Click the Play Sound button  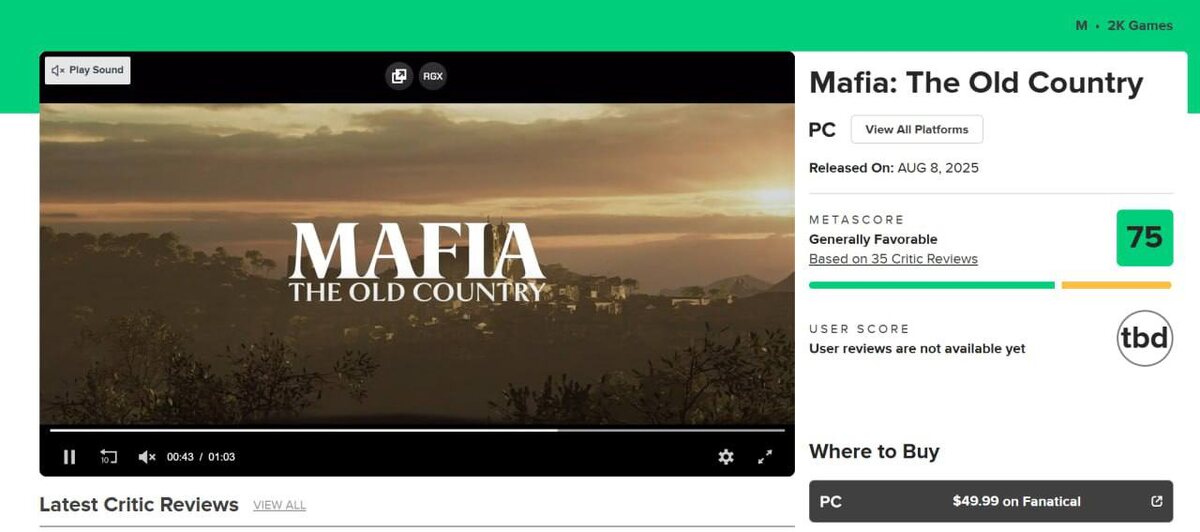[x=88, y=70]
